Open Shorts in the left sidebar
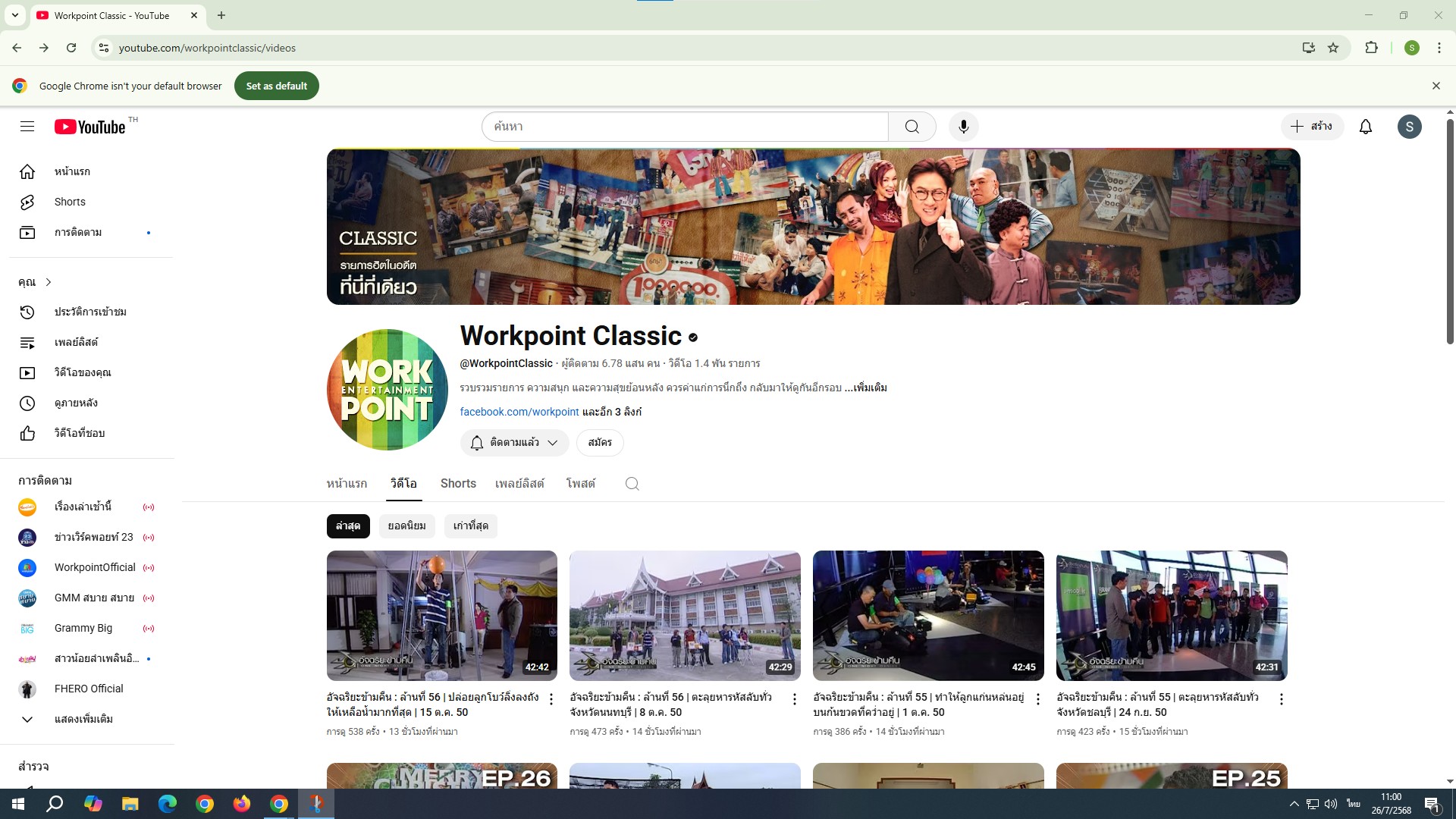This screenshot has width=1456, height=819. click(x=91, y=202)
